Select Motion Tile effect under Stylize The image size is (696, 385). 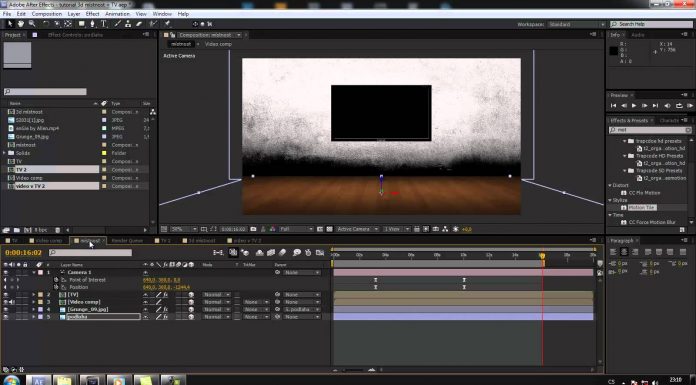[641, 207]
